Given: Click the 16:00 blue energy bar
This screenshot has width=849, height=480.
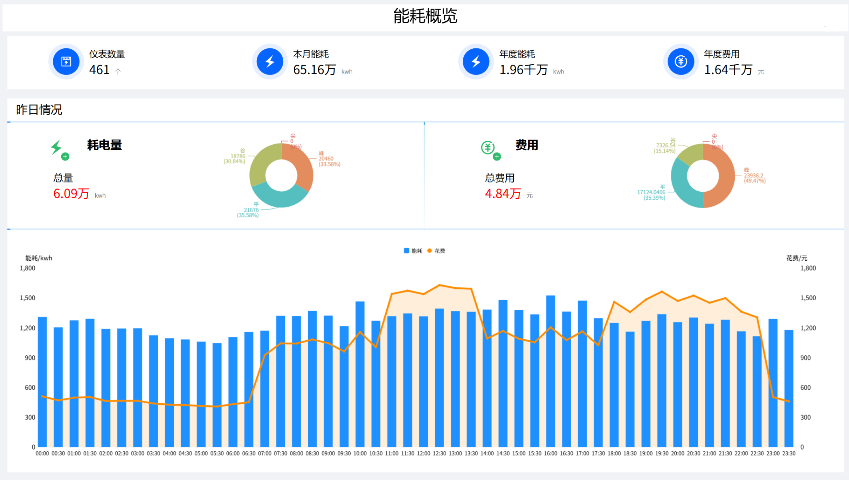Looking at the screenshot, I should [551, 371].
